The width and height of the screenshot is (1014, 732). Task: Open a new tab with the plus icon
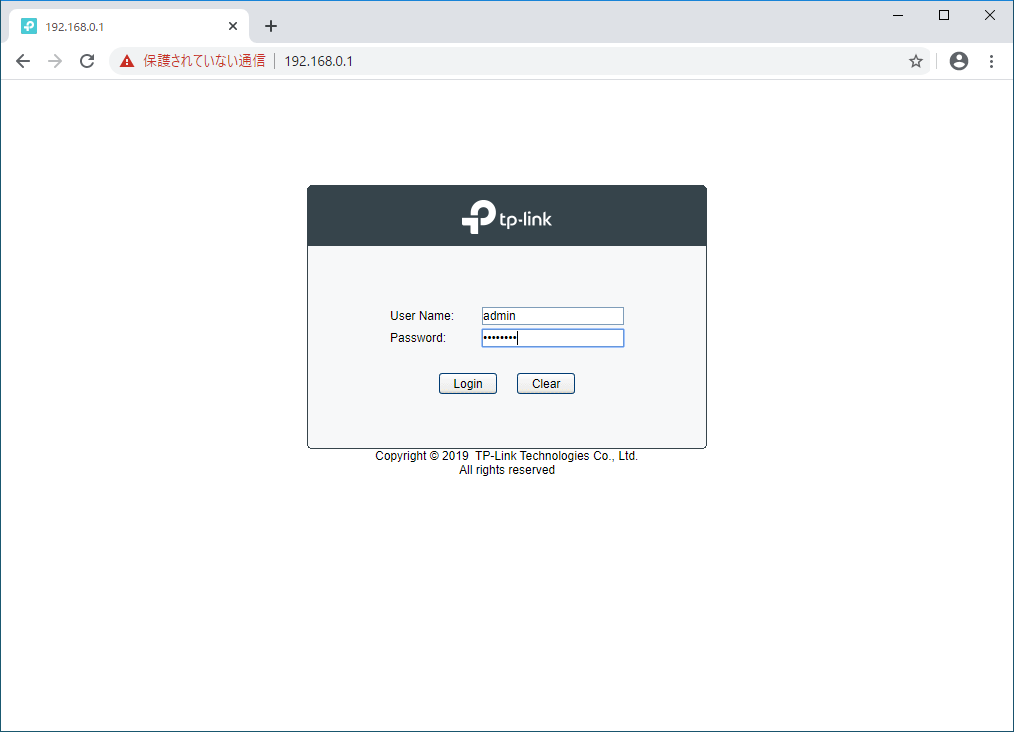coord(271,26)
